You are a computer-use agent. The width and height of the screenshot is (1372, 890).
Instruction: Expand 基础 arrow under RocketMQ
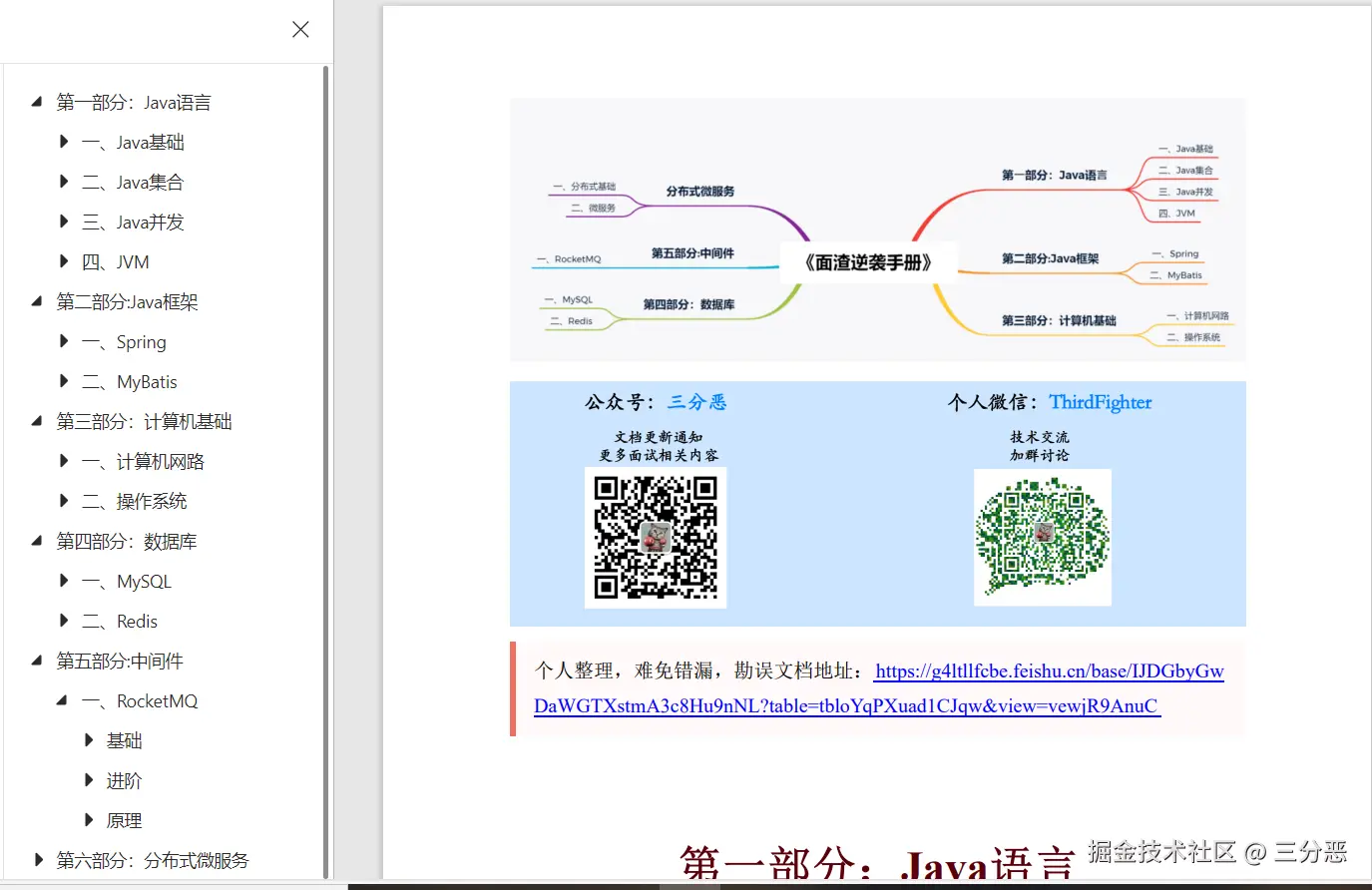click(x=89, y=740)
